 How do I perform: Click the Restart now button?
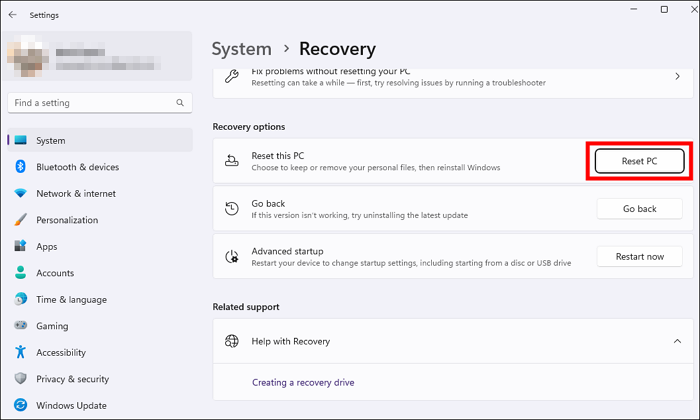pyautogui.click(x=639, y=256)
